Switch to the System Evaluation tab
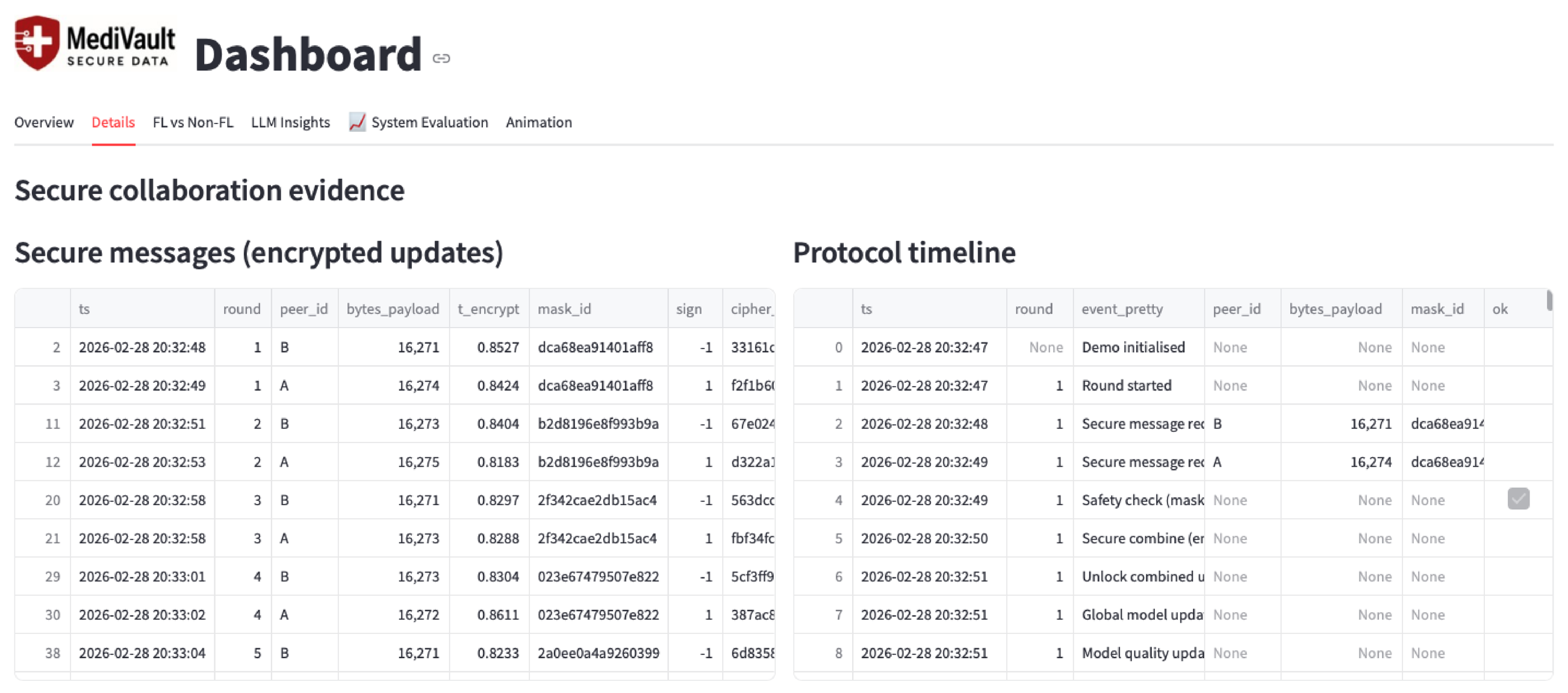 coord(429,122)
